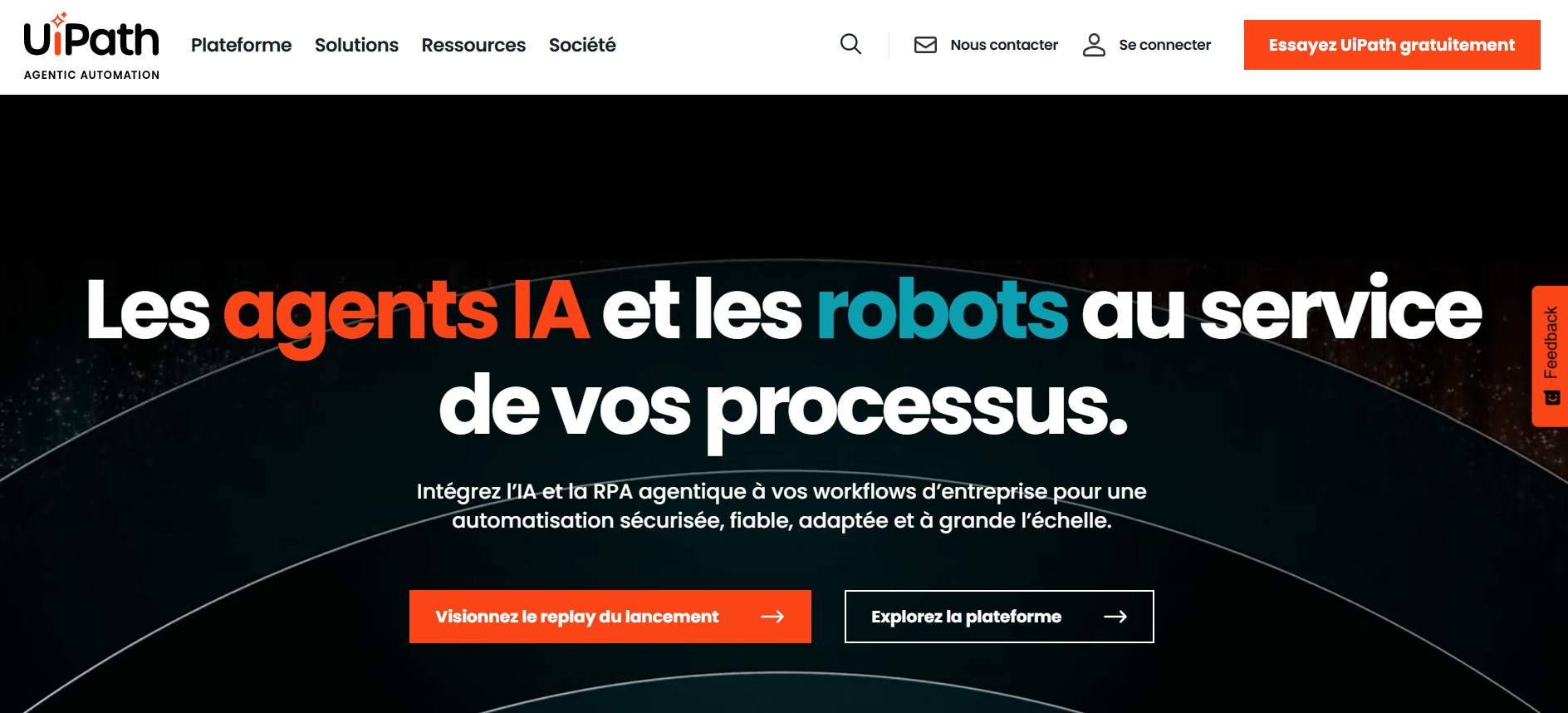
Task: Open the Solutions menu
Action: pyautogui.click(x=356, y=45)
